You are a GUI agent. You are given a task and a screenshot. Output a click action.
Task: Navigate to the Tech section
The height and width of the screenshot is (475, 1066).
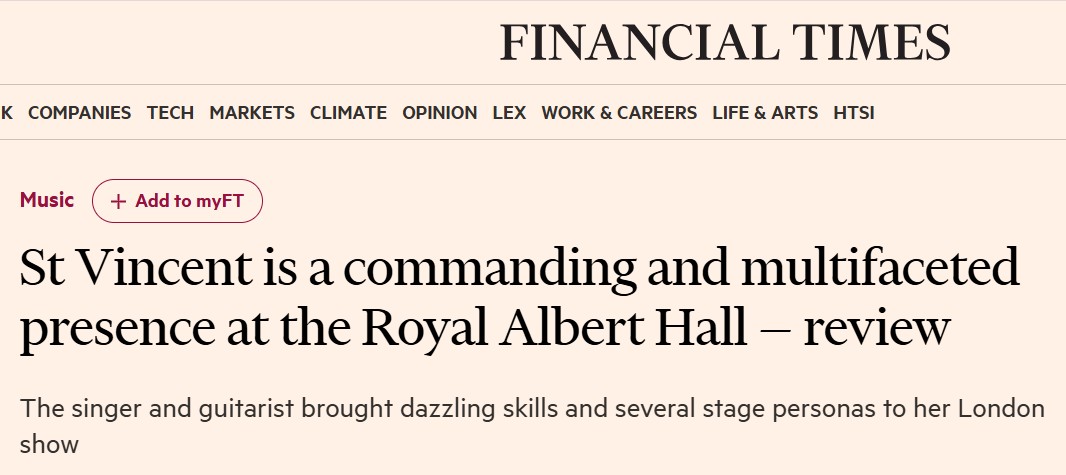click(170, 113)
